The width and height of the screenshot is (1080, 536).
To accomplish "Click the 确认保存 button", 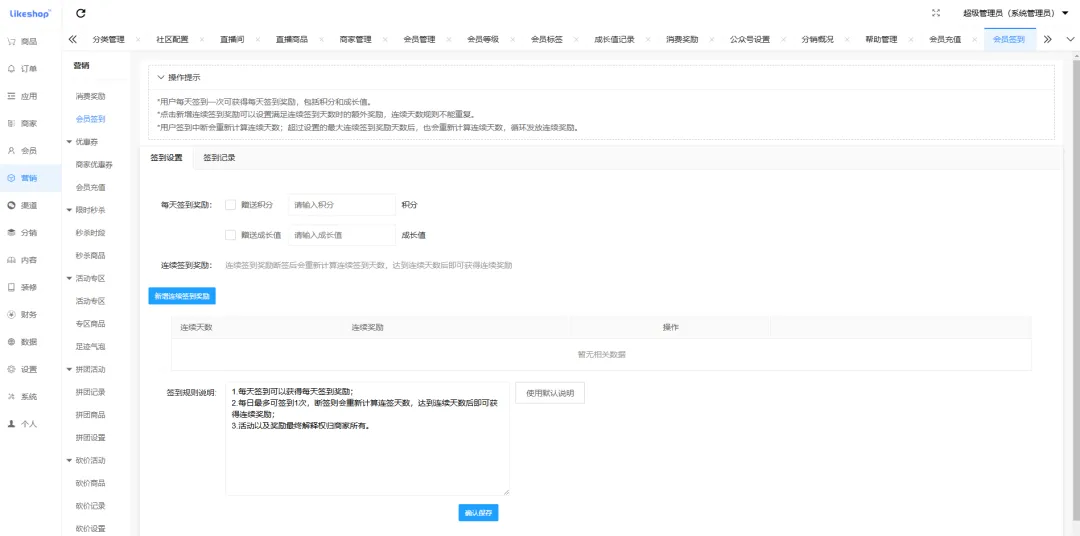I will pyautogui.click(x=478, y=513).
